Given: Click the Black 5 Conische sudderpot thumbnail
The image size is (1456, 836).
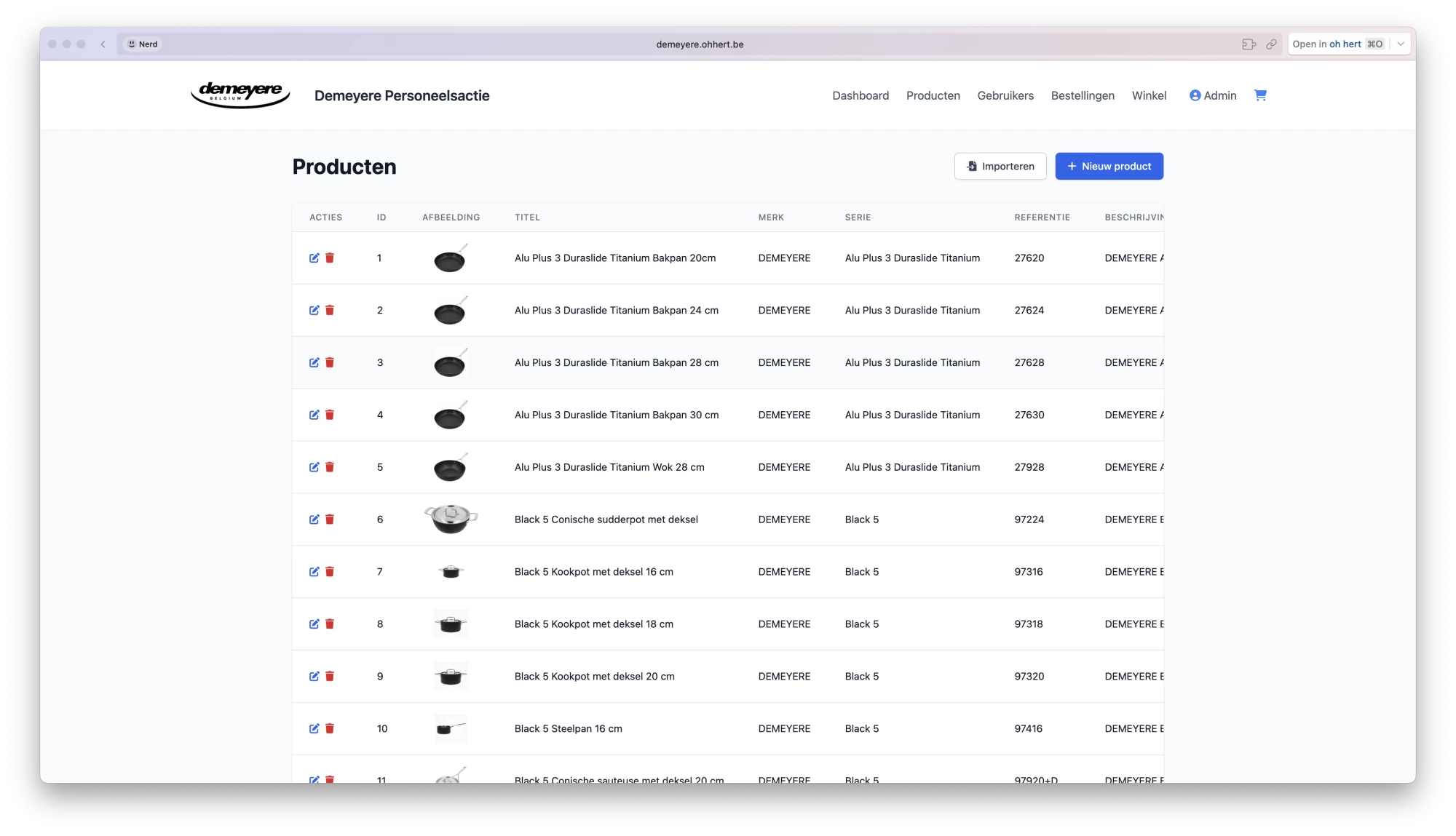Looking at the screenshot, I should [451, 519].
